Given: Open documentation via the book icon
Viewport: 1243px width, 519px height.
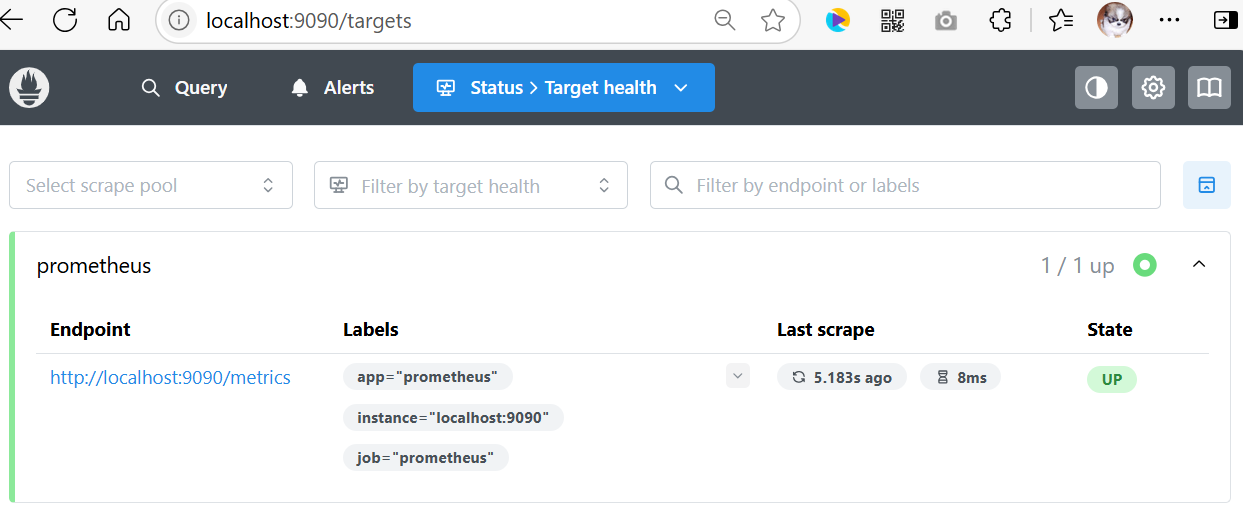Looking at the screenshot, I should tap(1209, 88).
